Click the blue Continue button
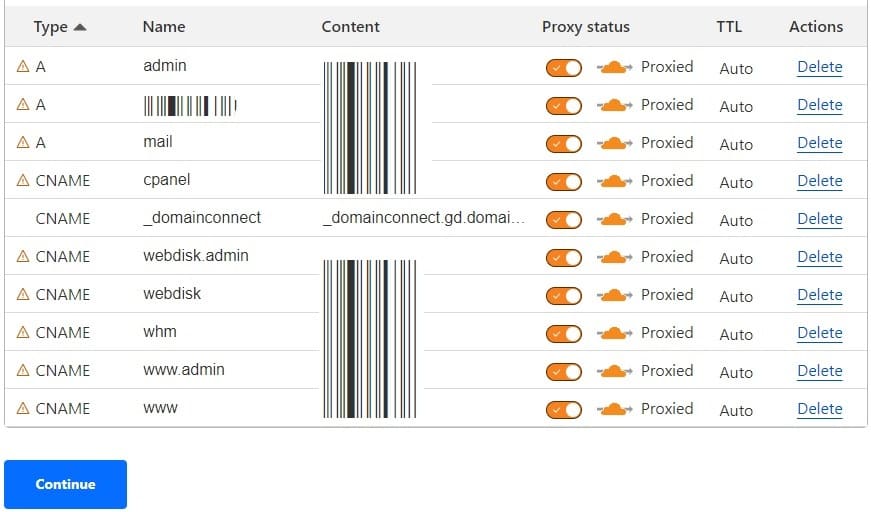871x512 pixels. tap(66, 484)
